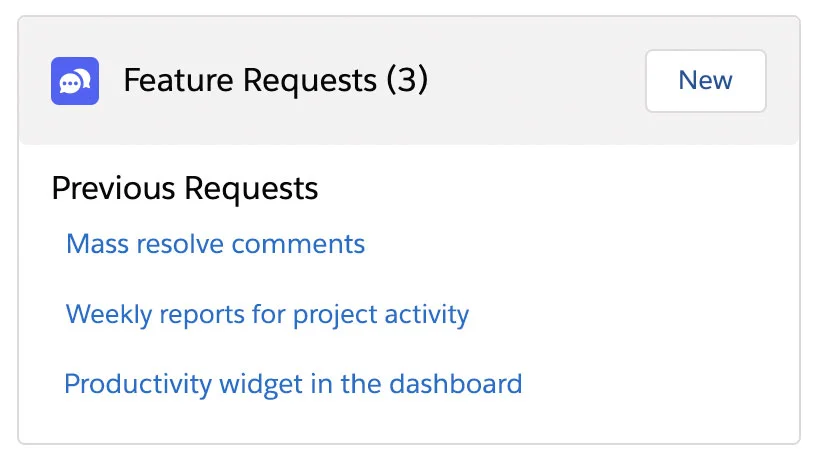
Task: View the weekly reports feature request
Action: [x=267, y=314]
